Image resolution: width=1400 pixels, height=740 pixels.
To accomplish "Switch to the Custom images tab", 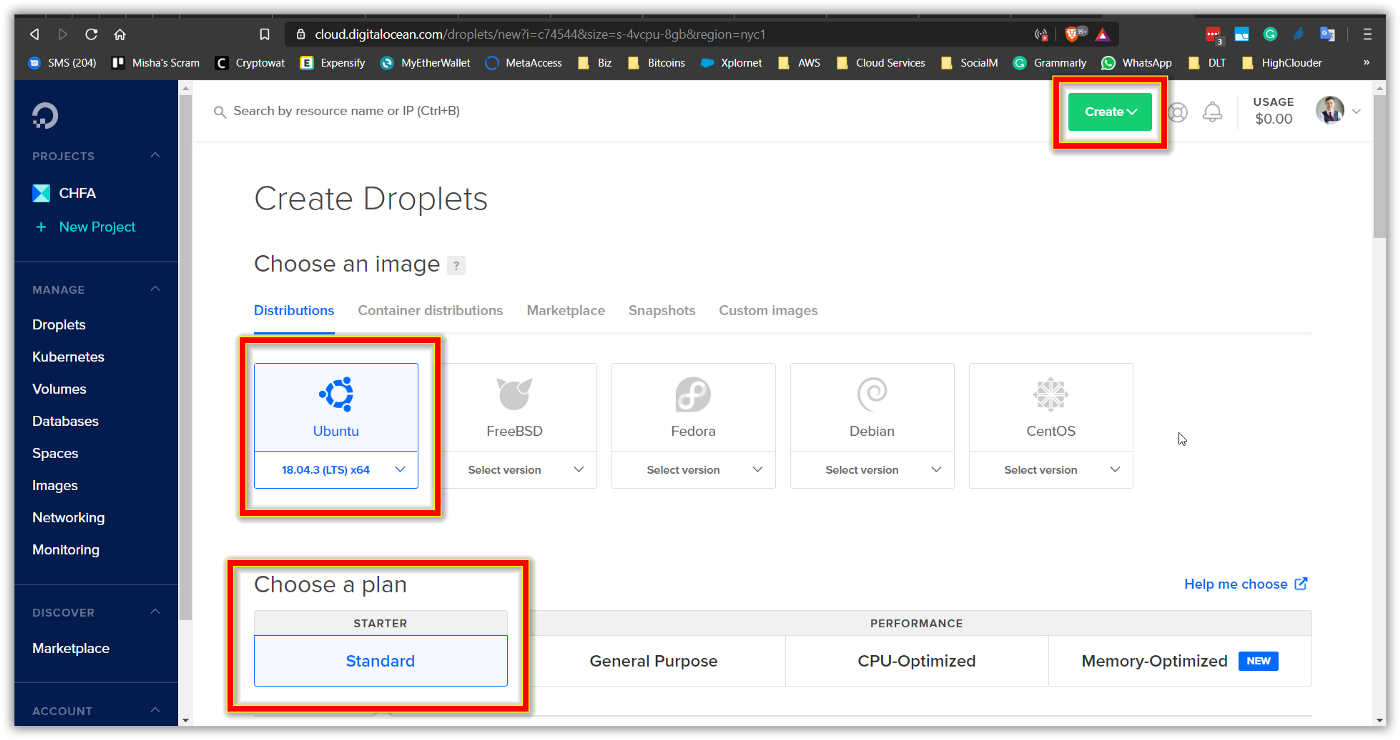I will tap(768, 311).
